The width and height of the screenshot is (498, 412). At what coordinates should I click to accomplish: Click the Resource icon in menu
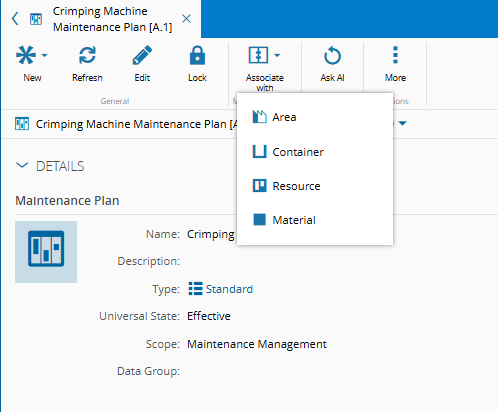point(259,186)
